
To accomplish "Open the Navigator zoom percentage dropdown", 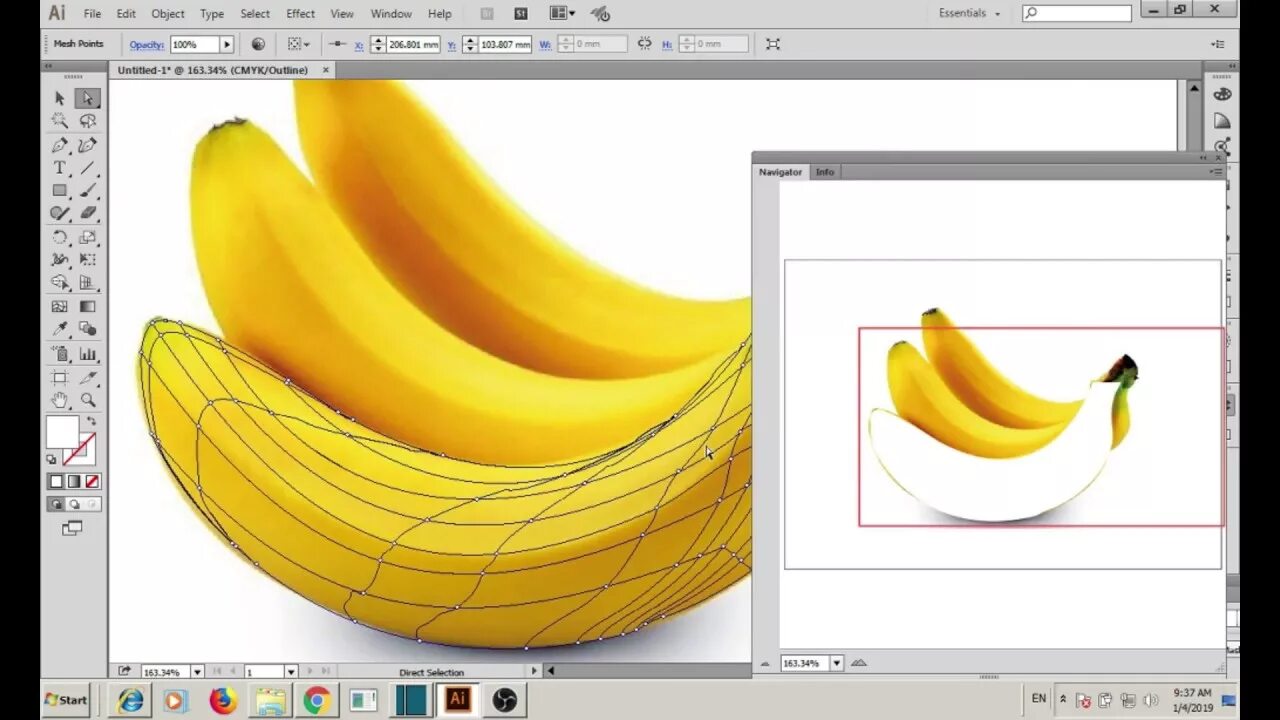I will [x=836, y=663].
